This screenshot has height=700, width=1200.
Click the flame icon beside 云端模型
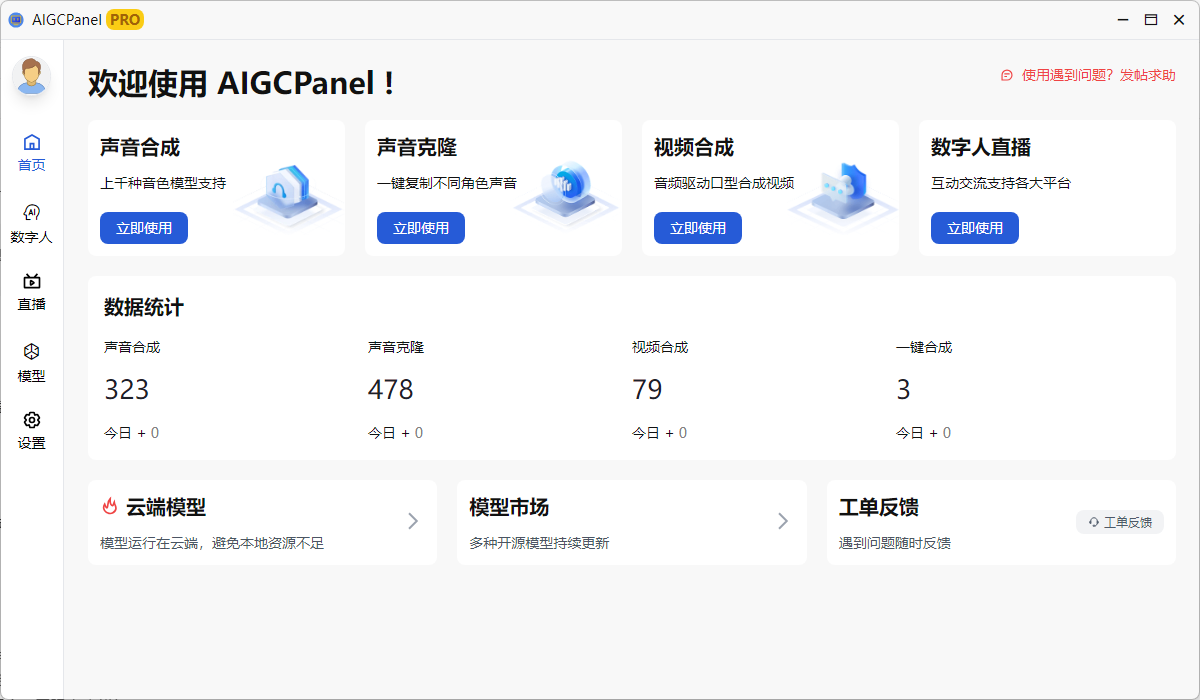click(x=110, y=507)
